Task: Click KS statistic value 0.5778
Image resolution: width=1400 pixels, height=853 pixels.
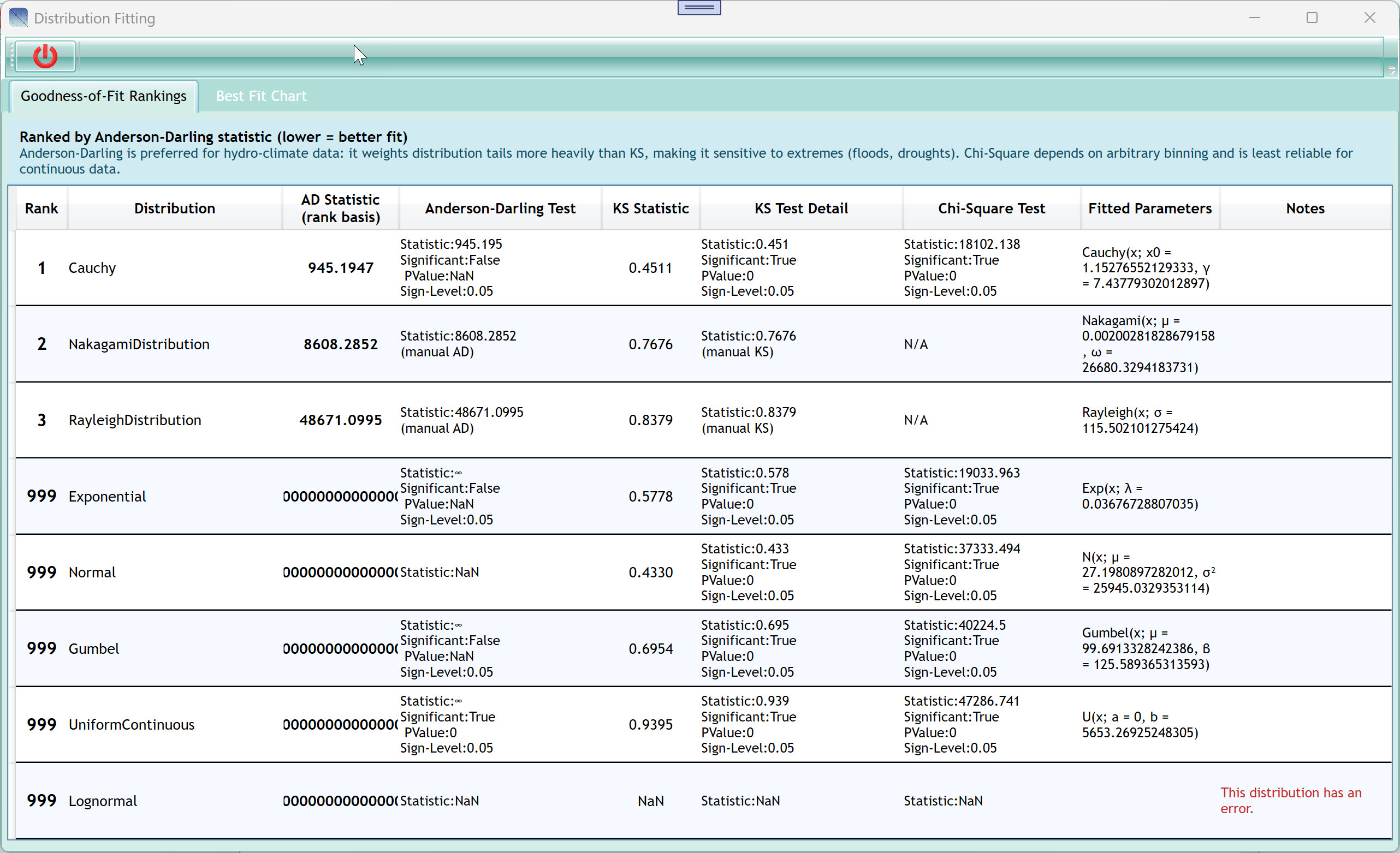Action: (x=650, y=496)
